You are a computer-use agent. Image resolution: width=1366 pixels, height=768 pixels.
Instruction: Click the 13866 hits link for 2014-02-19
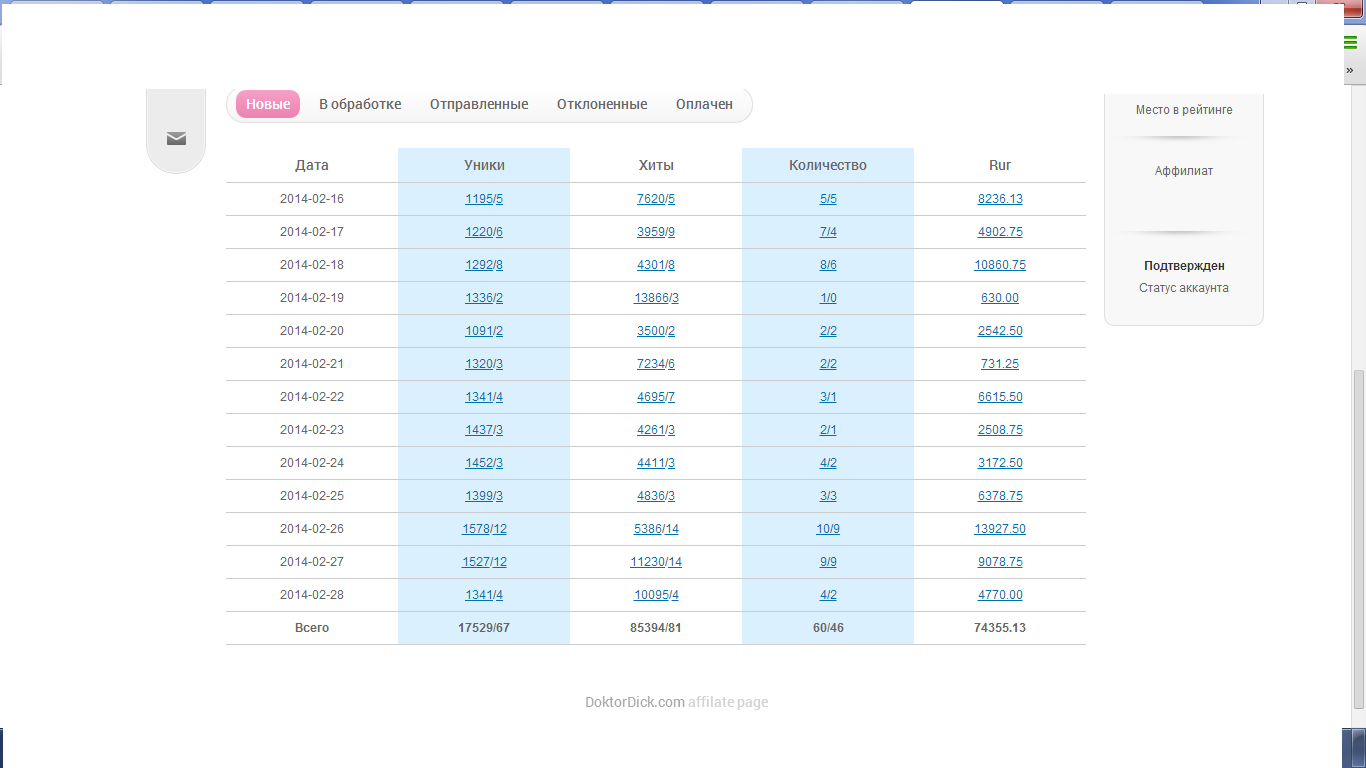[x=651, y=298]
